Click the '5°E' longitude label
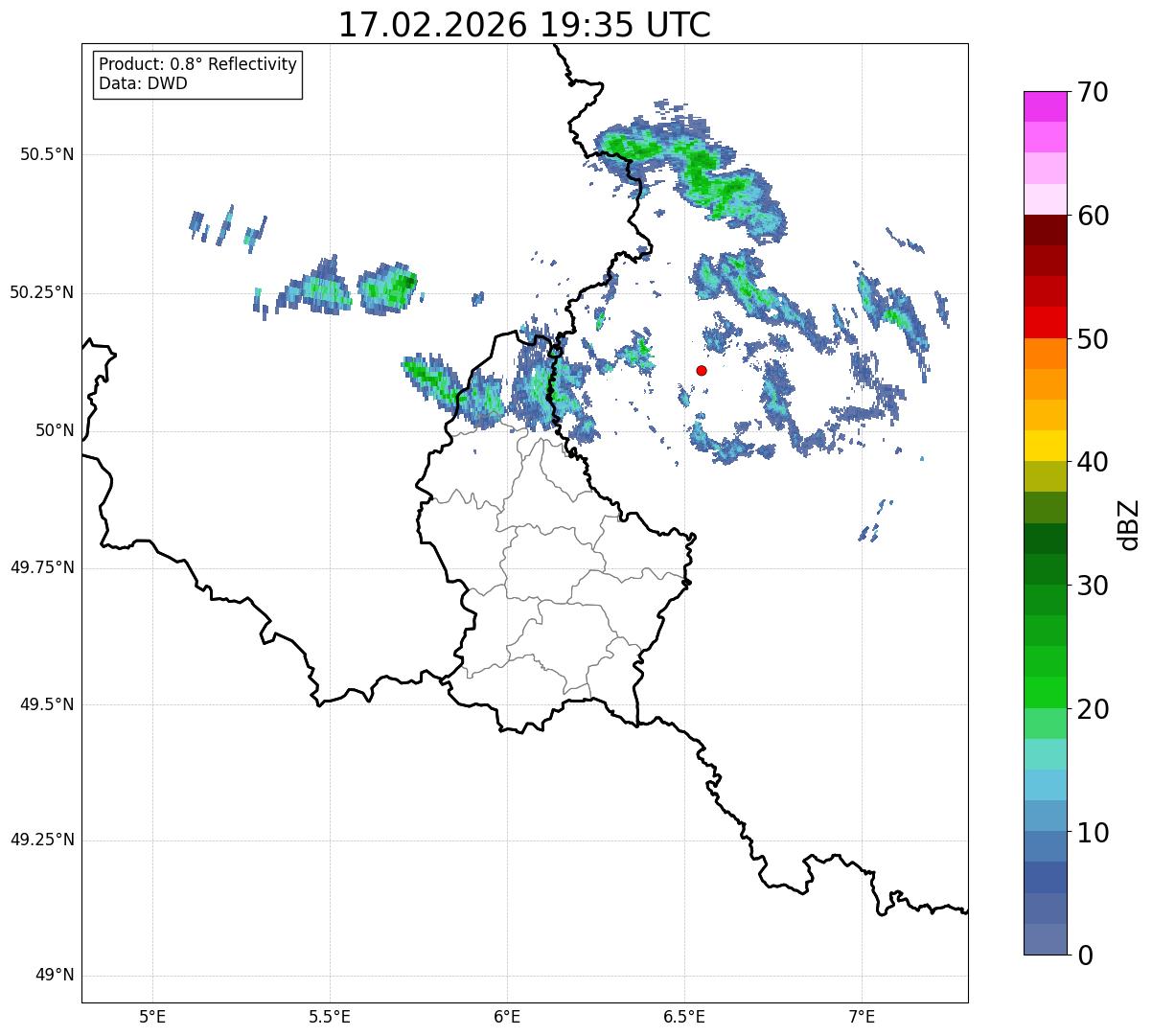 point(152,1016)
